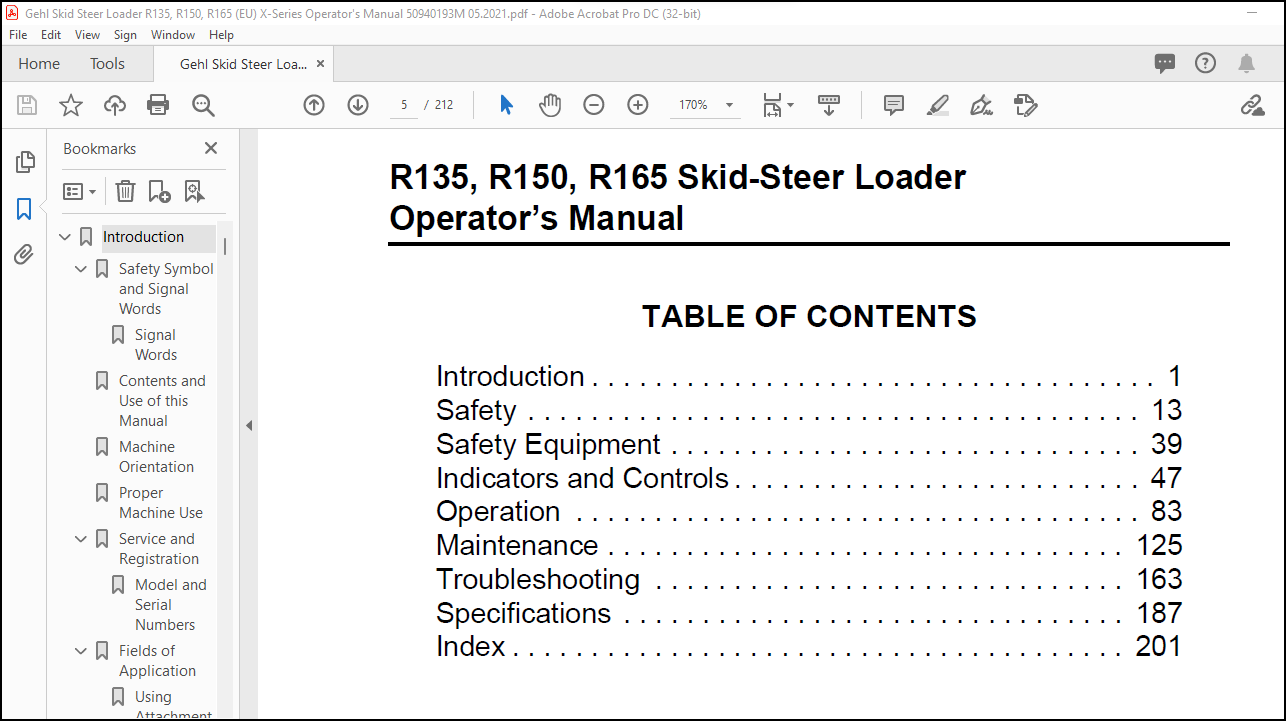Select Machine Orientation bookmark

156,457
